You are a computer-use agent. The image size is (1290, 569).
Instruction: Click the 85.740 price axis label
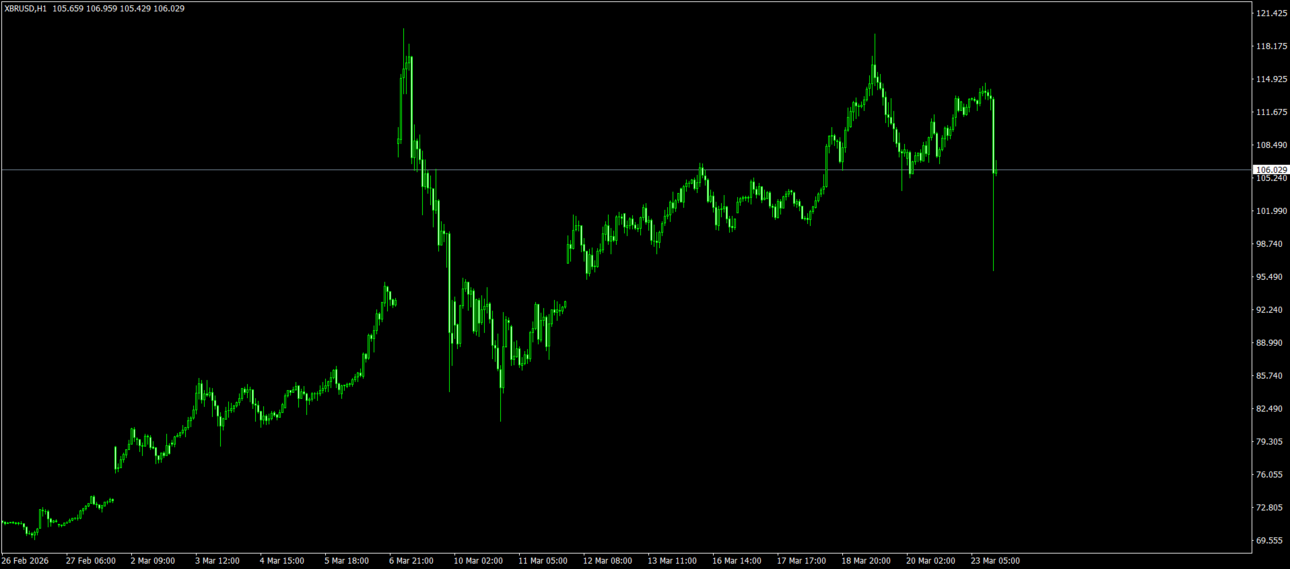1271,376
